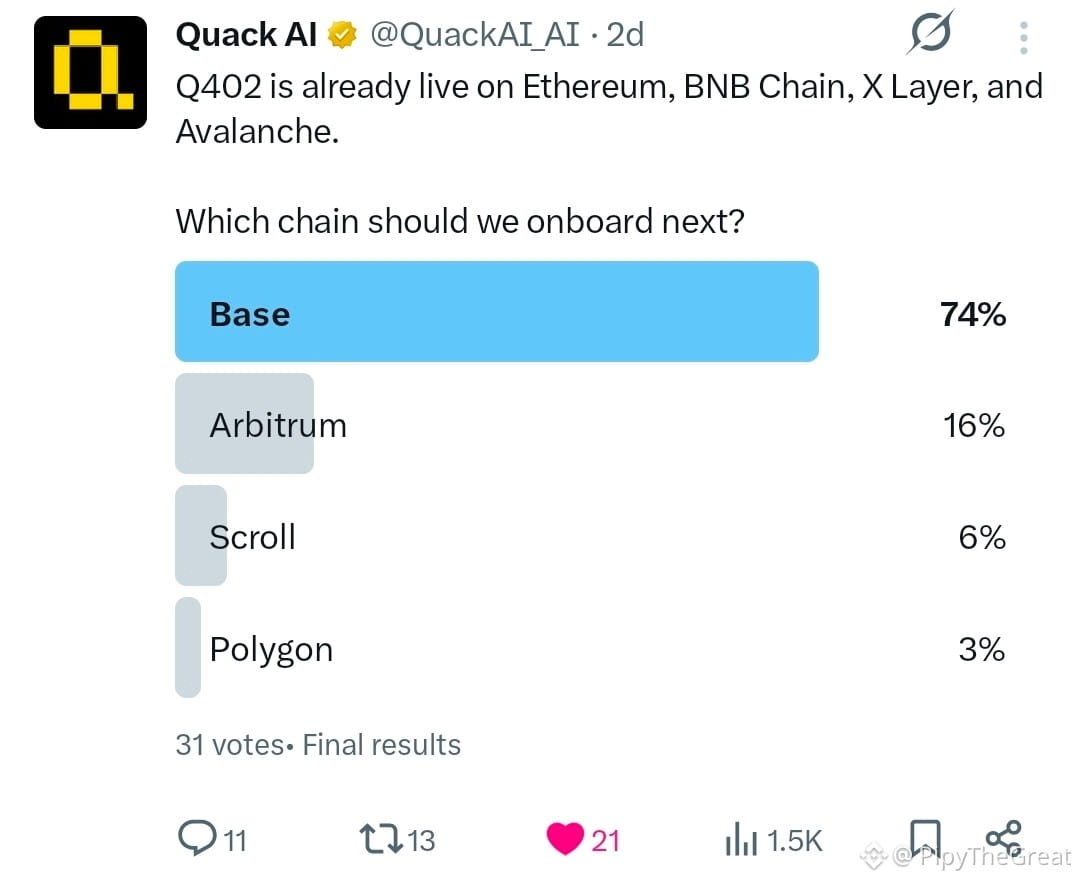1079x881 pixels.
Task: Select the Arbitrum poll option
Action: pyautogui.click(x=592, y=424)
